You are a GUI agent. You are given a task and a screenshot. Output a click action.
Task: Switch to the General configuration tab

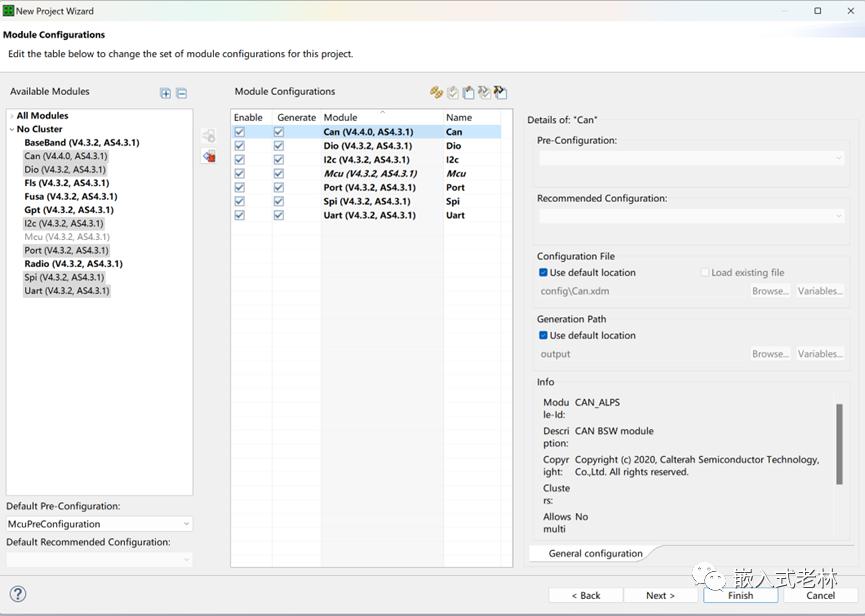pos(595,554)
